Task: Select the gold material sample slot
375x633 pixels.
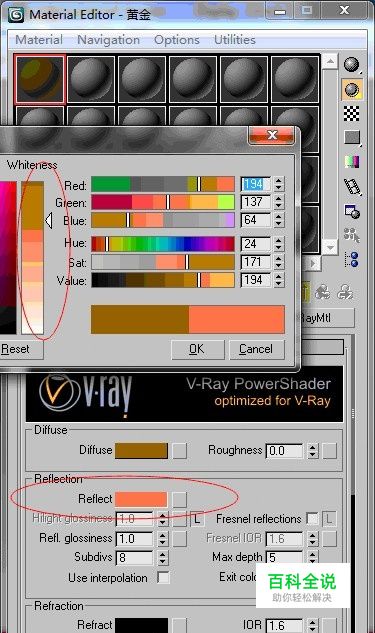Action: 40,79
